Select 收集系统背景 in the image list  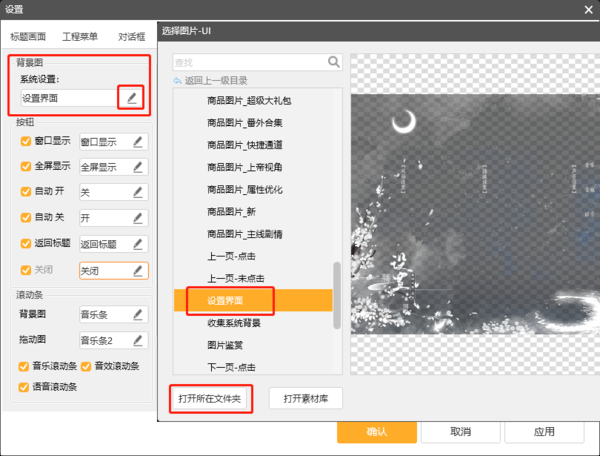[x=235, y=321]
